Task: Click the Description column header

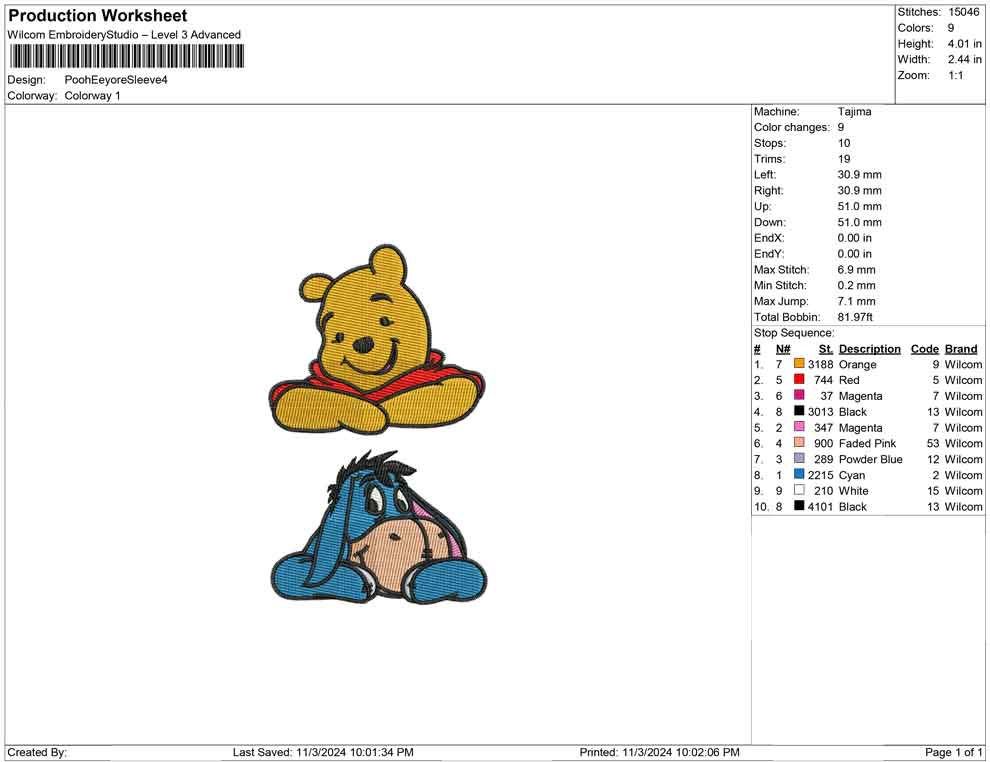Action: pos(869,349)
